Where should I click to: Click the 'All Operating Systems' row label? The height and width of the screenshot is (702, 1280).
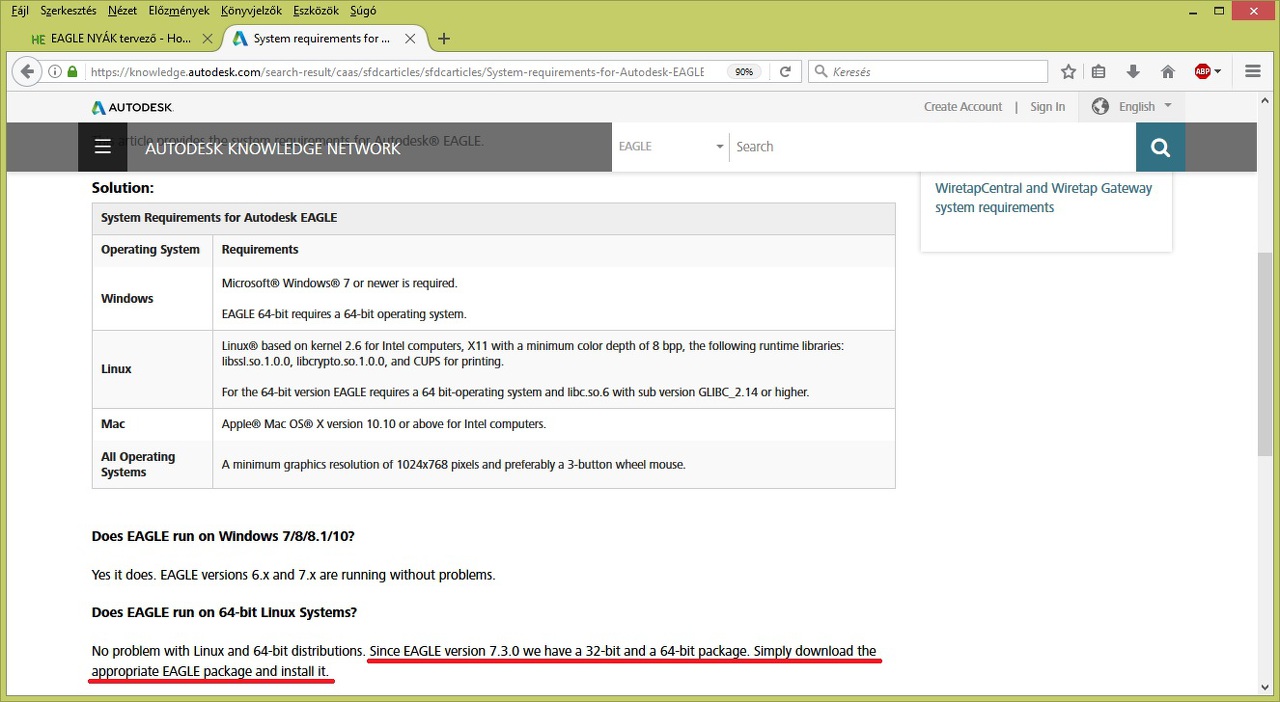pyautogui.click(x=138, y=464)
